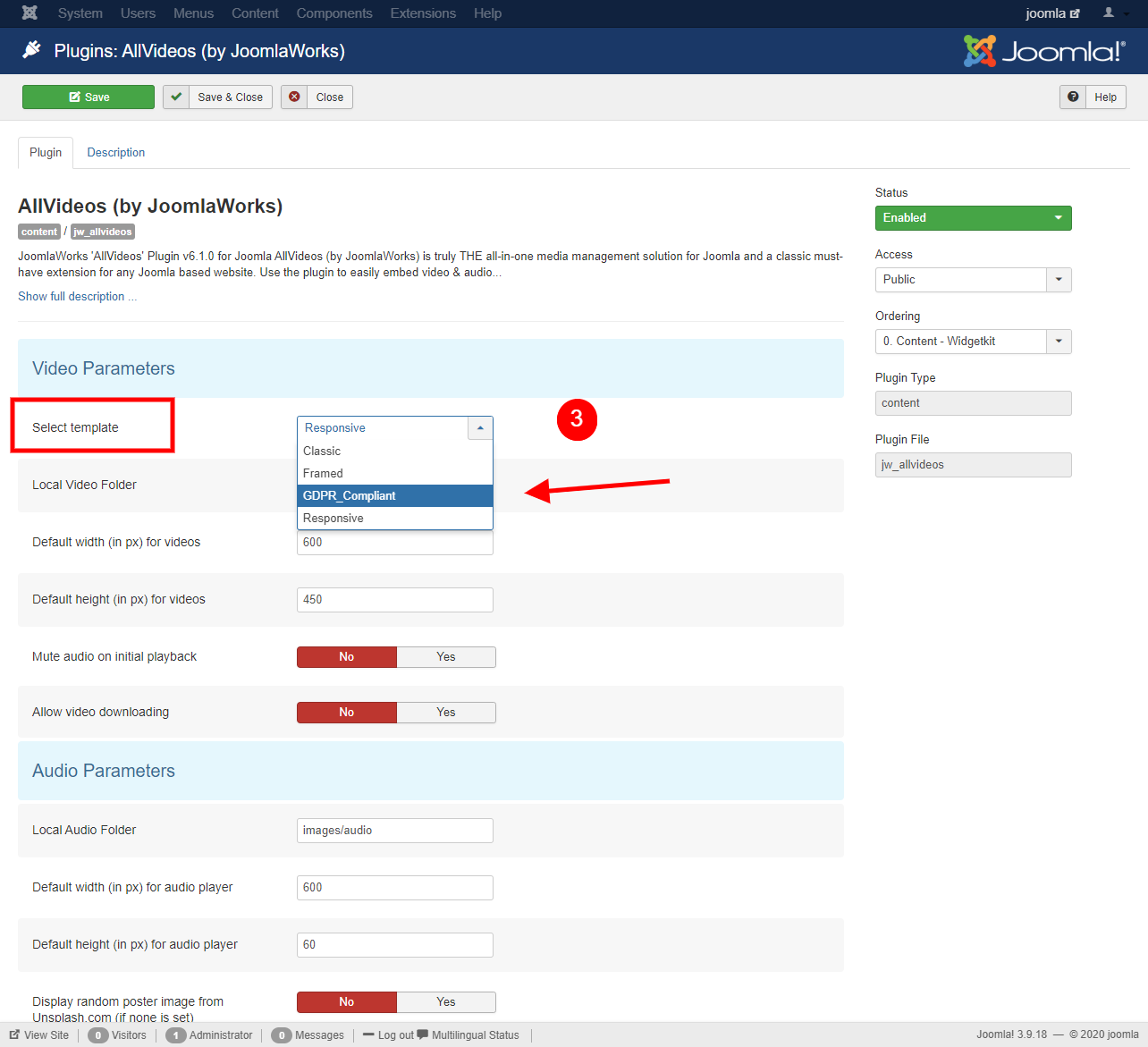Set Display random poster image to Yes
The width and height of the screenshot is (1148, 1047).
click(446, 1002)
